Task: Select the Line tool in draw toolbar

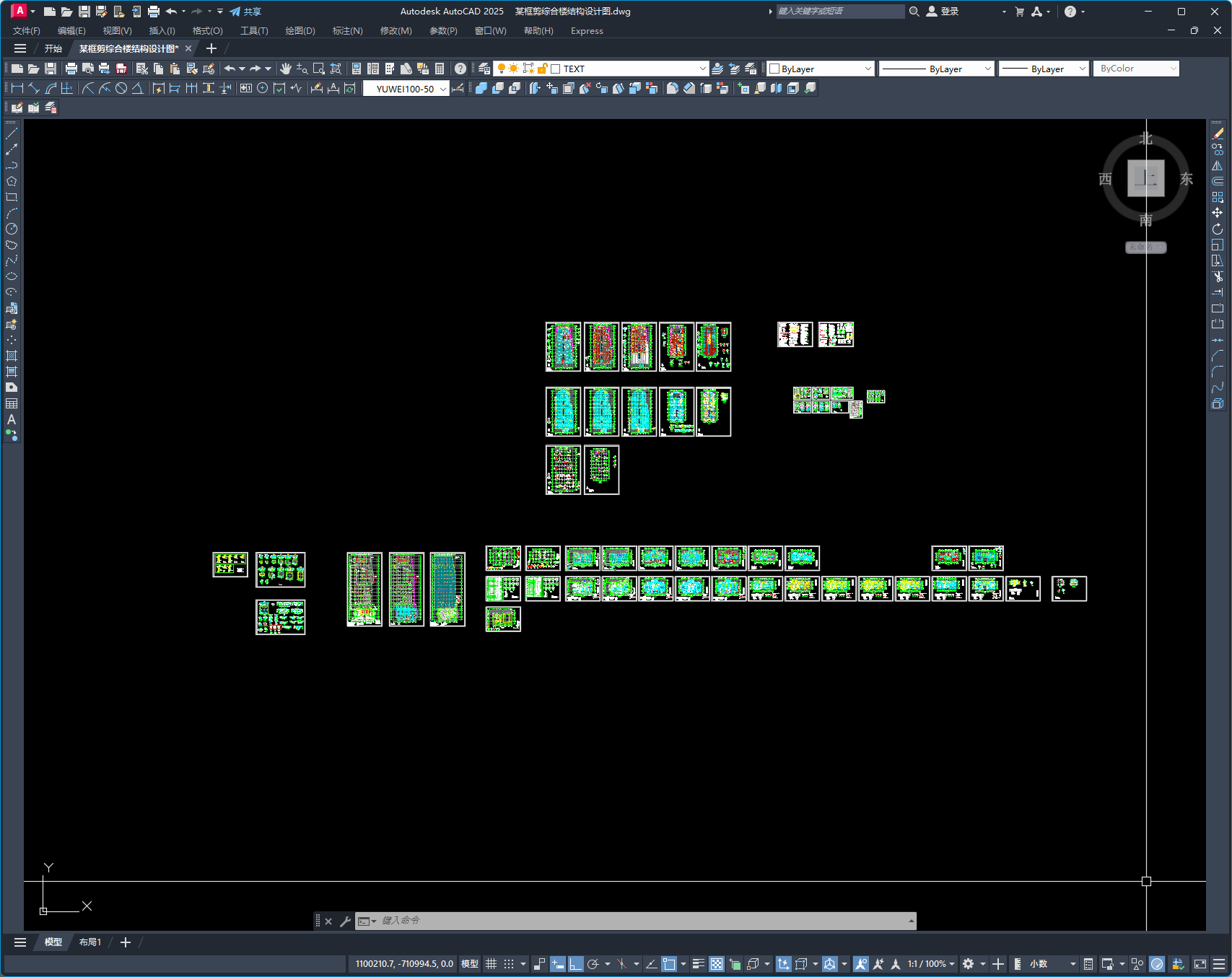Action: pyautogui.click(x=12, y=133)
